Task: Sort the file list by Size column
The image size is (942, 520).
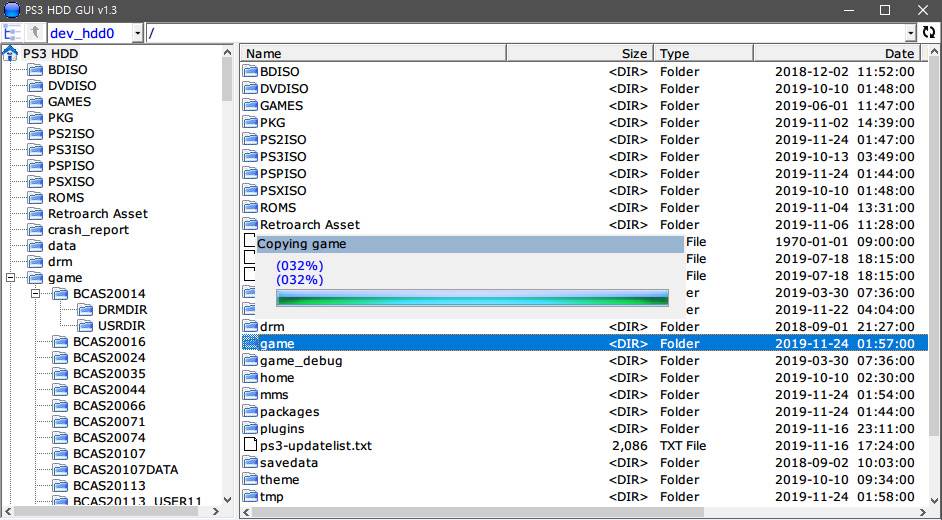Action: click(580, 53)
